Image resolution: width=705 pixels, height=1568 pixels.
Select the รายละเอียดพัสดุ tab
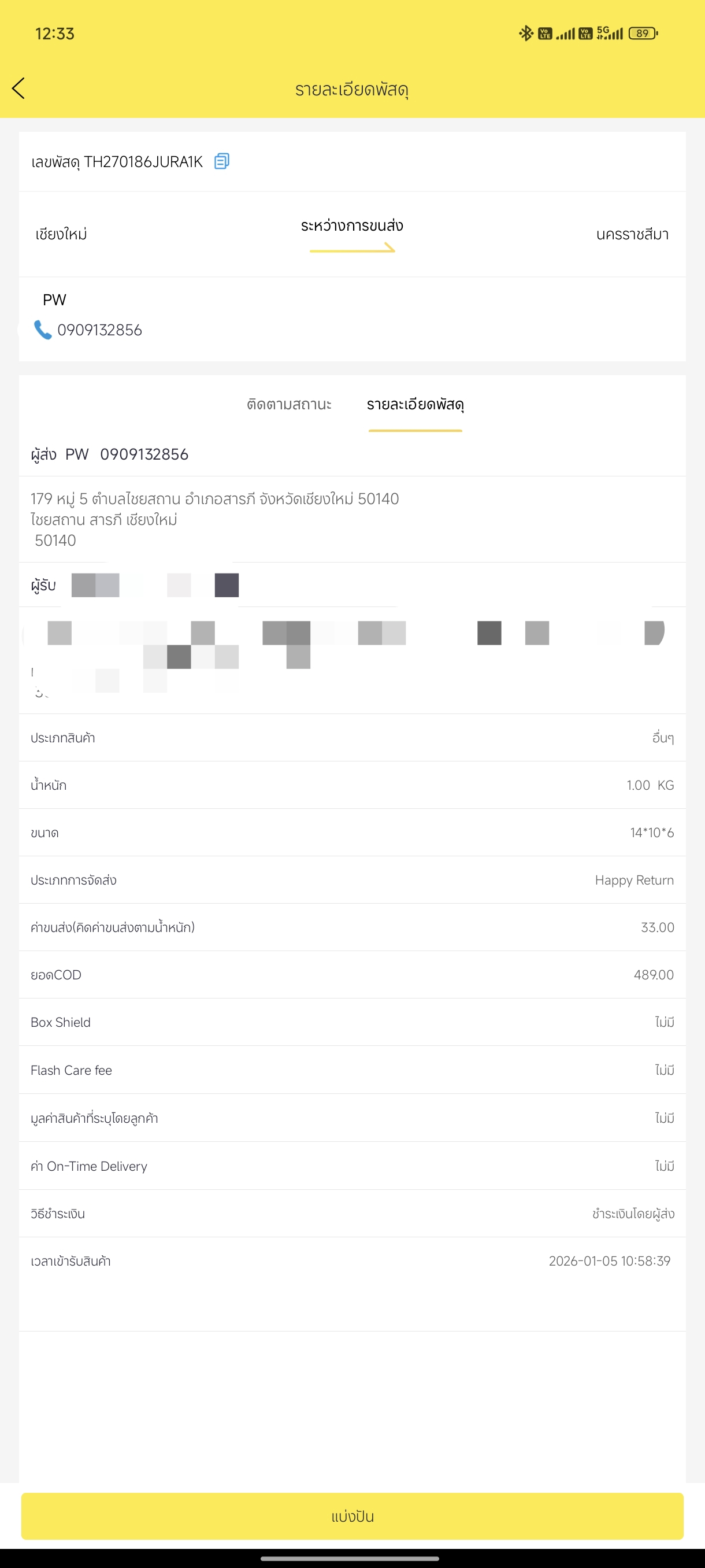click(x=415, y=404)
